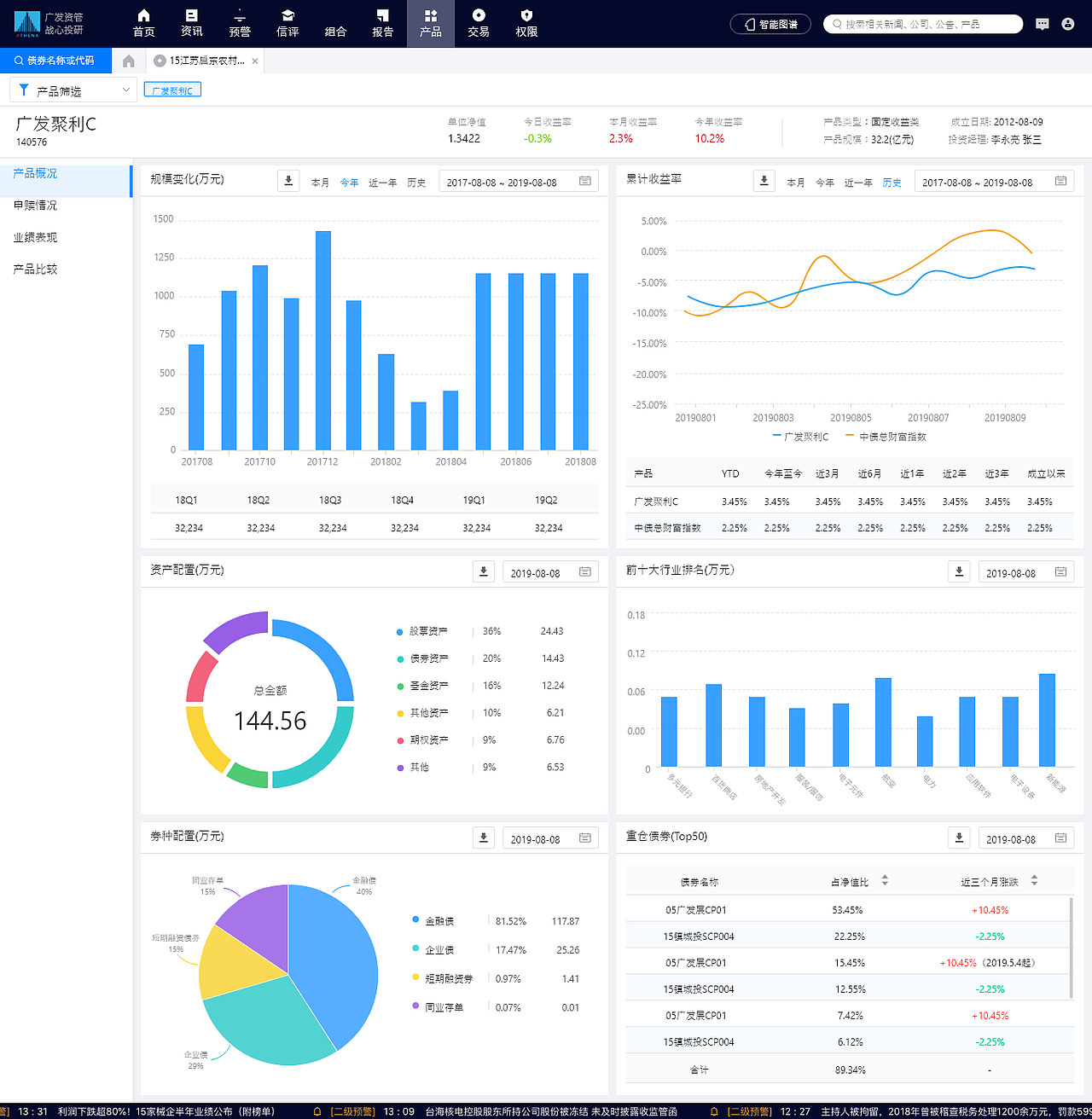Close the 15江苏启东农村 tab
The width and height of the screenshot is (1092, 1119).
(x=255, y=61)
